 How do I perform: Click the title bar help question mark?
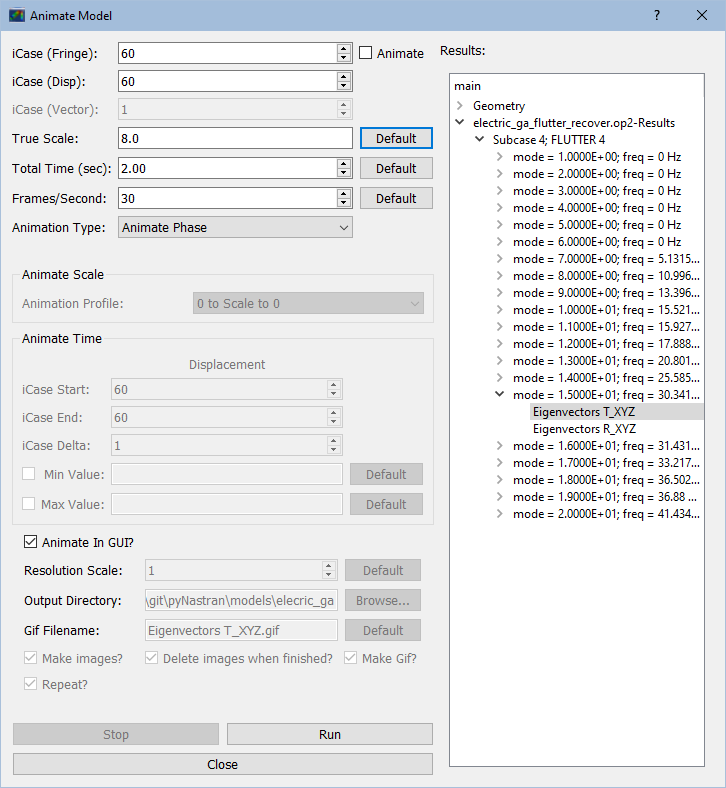coord(657,16)
